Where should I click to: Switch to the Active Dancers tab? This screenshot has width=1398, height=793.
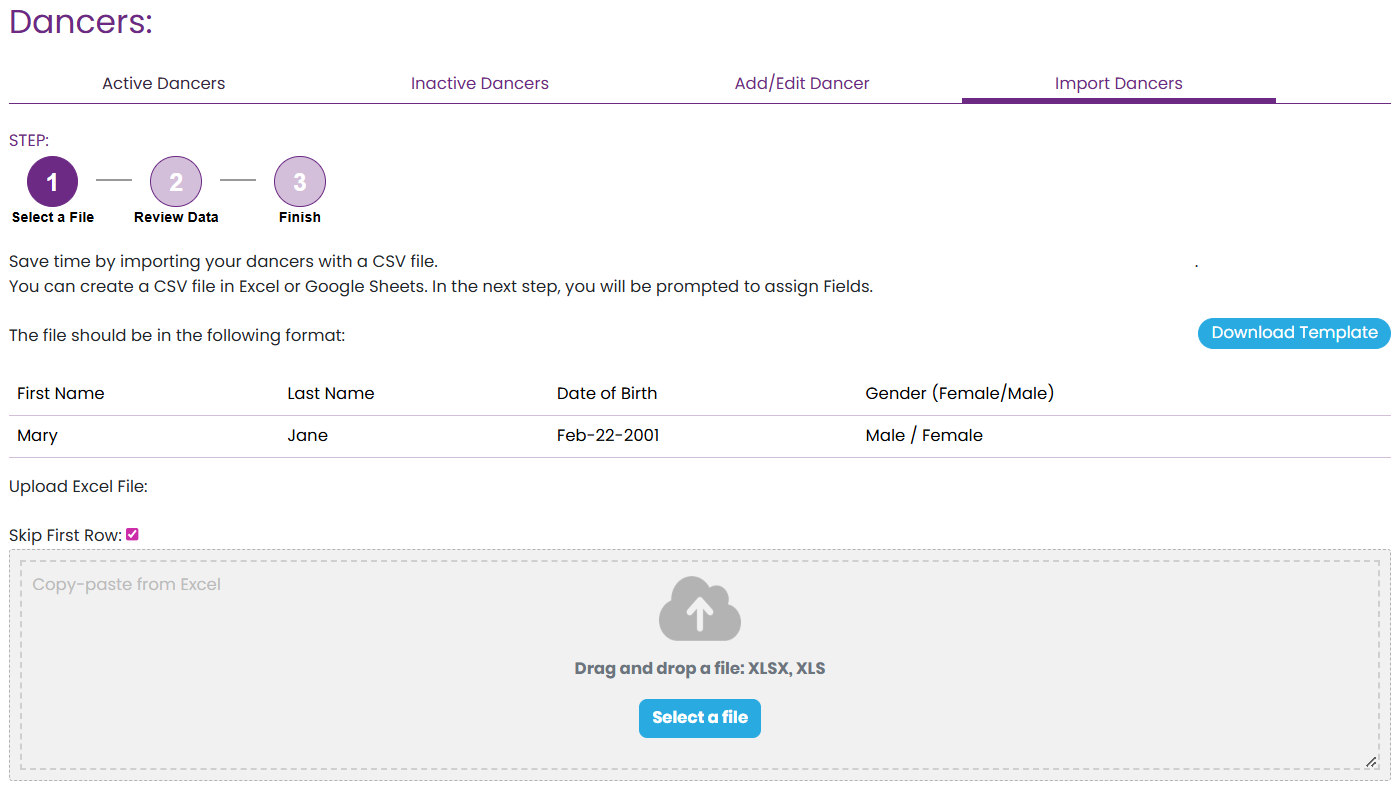(164, 84)
